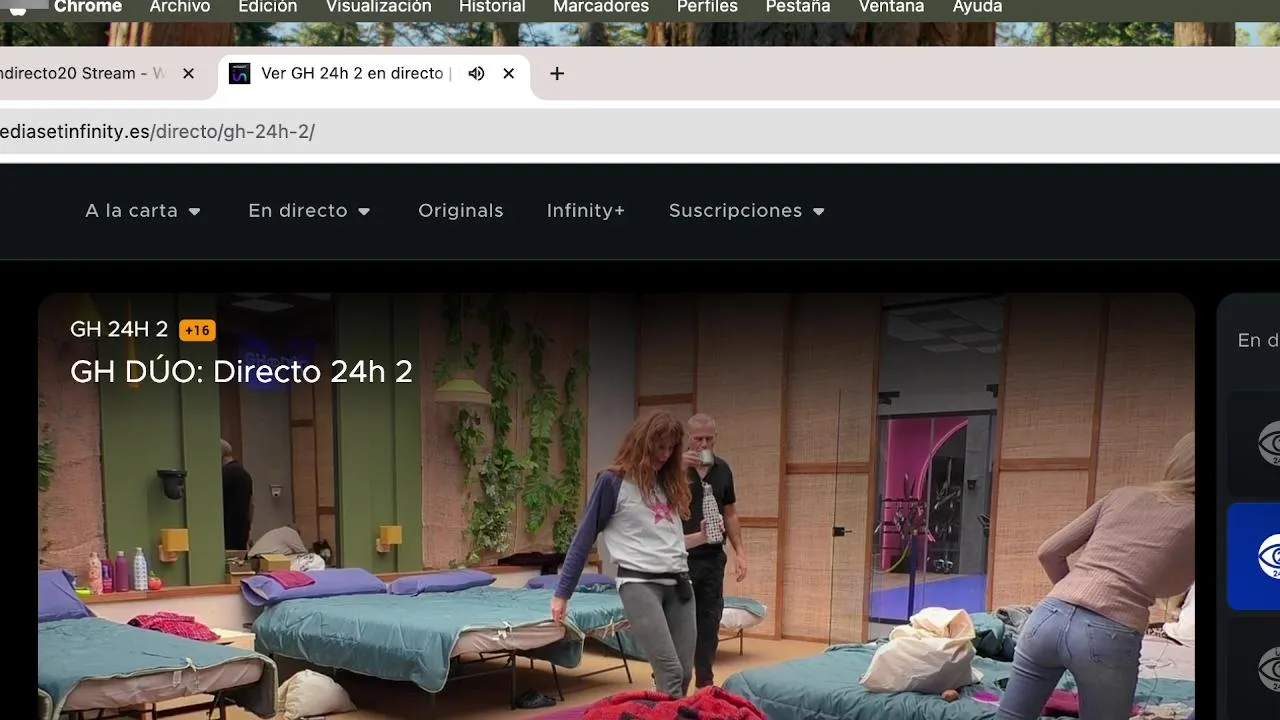
Task: Close the indirecto20 Stream tab
Action: coord(188,73)
